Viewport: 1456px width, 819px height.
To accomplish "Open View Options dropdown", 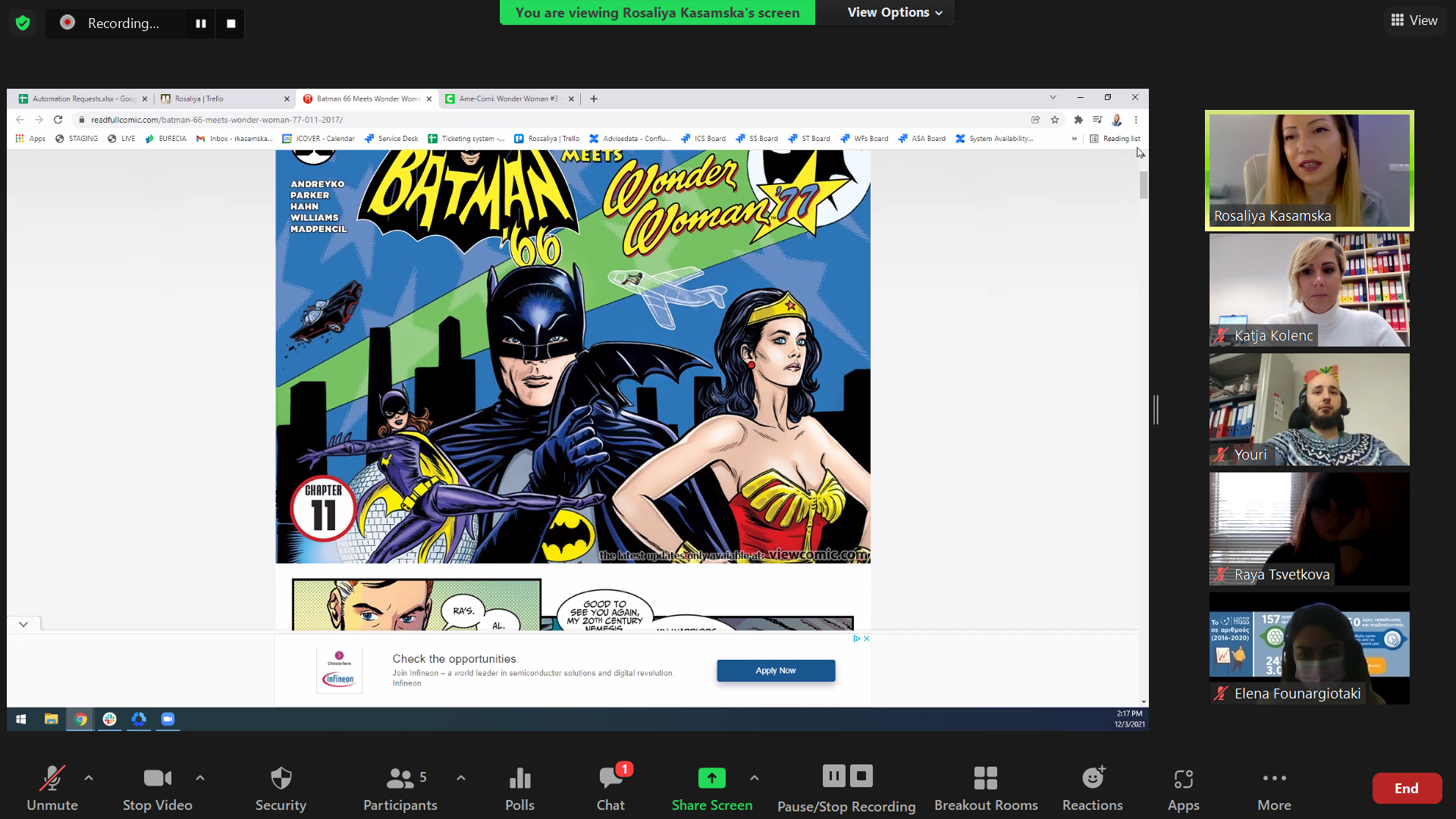I will [895, 12].
